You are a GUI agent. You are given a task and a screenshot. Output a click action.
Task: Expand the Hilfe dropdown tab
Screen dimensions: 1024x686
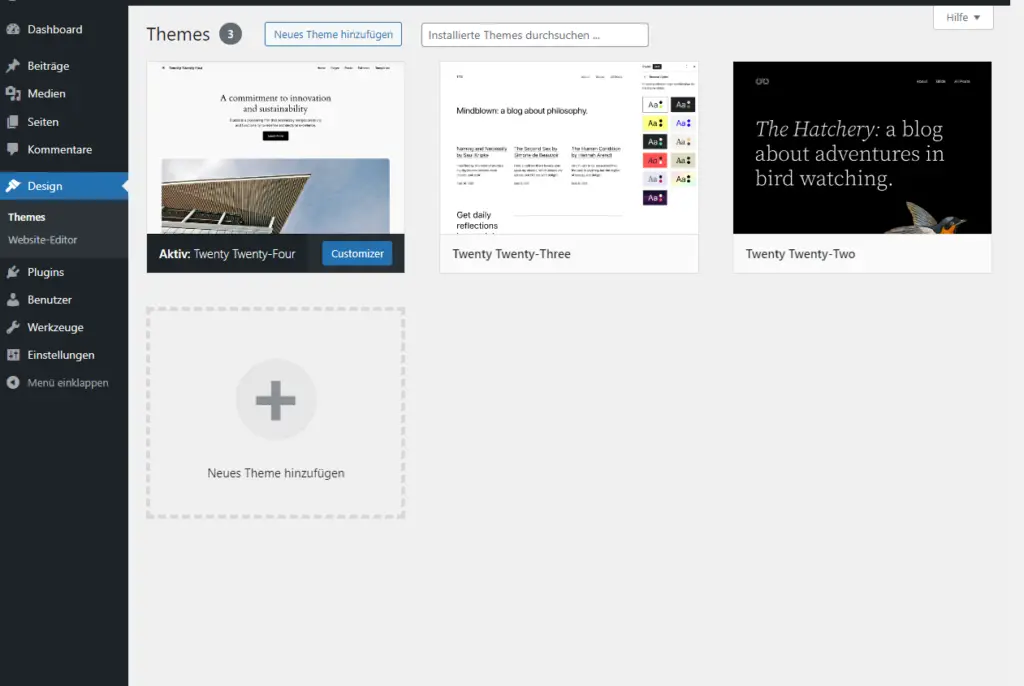963,17
